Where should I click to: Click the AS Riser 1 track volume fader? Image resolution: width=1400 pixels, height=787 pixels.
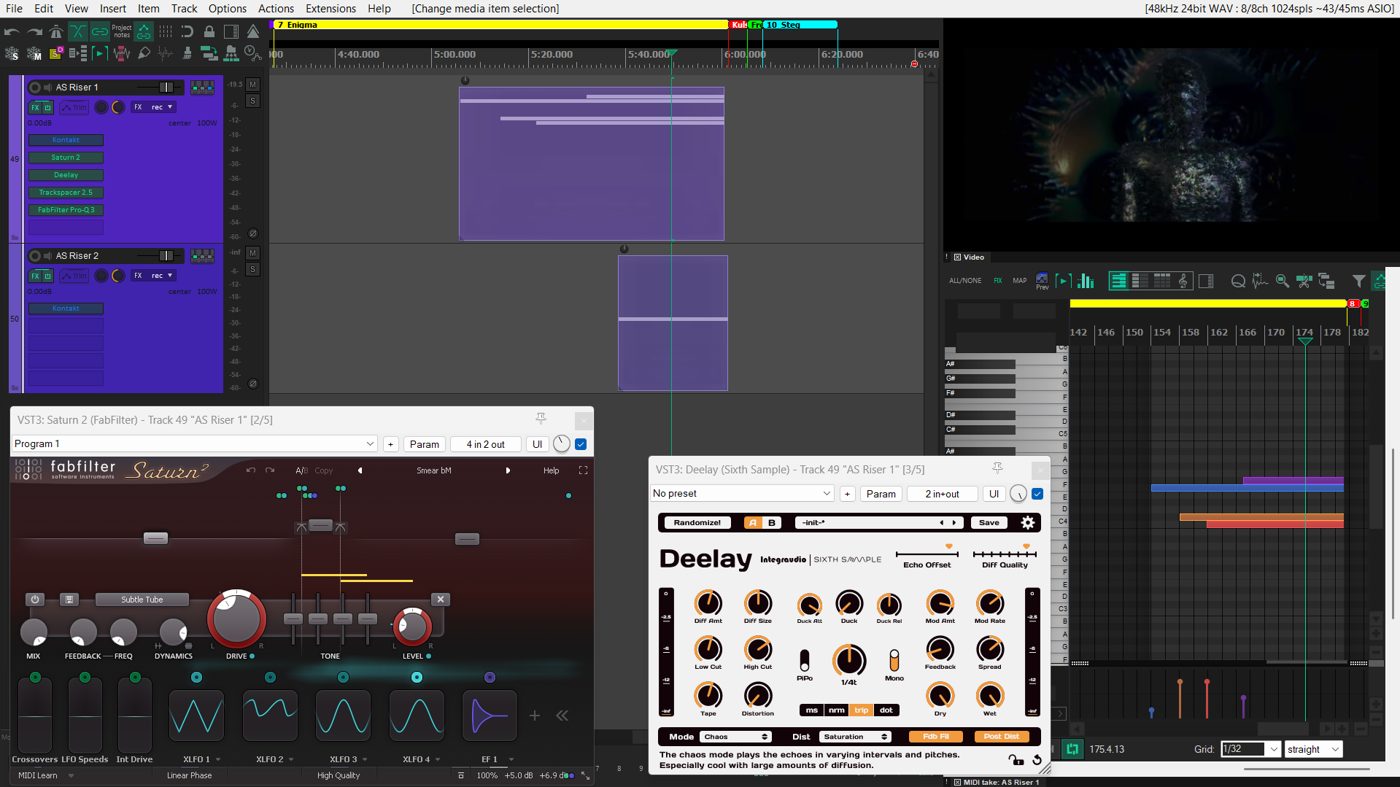pyautogui.click(x=166, y=87)
